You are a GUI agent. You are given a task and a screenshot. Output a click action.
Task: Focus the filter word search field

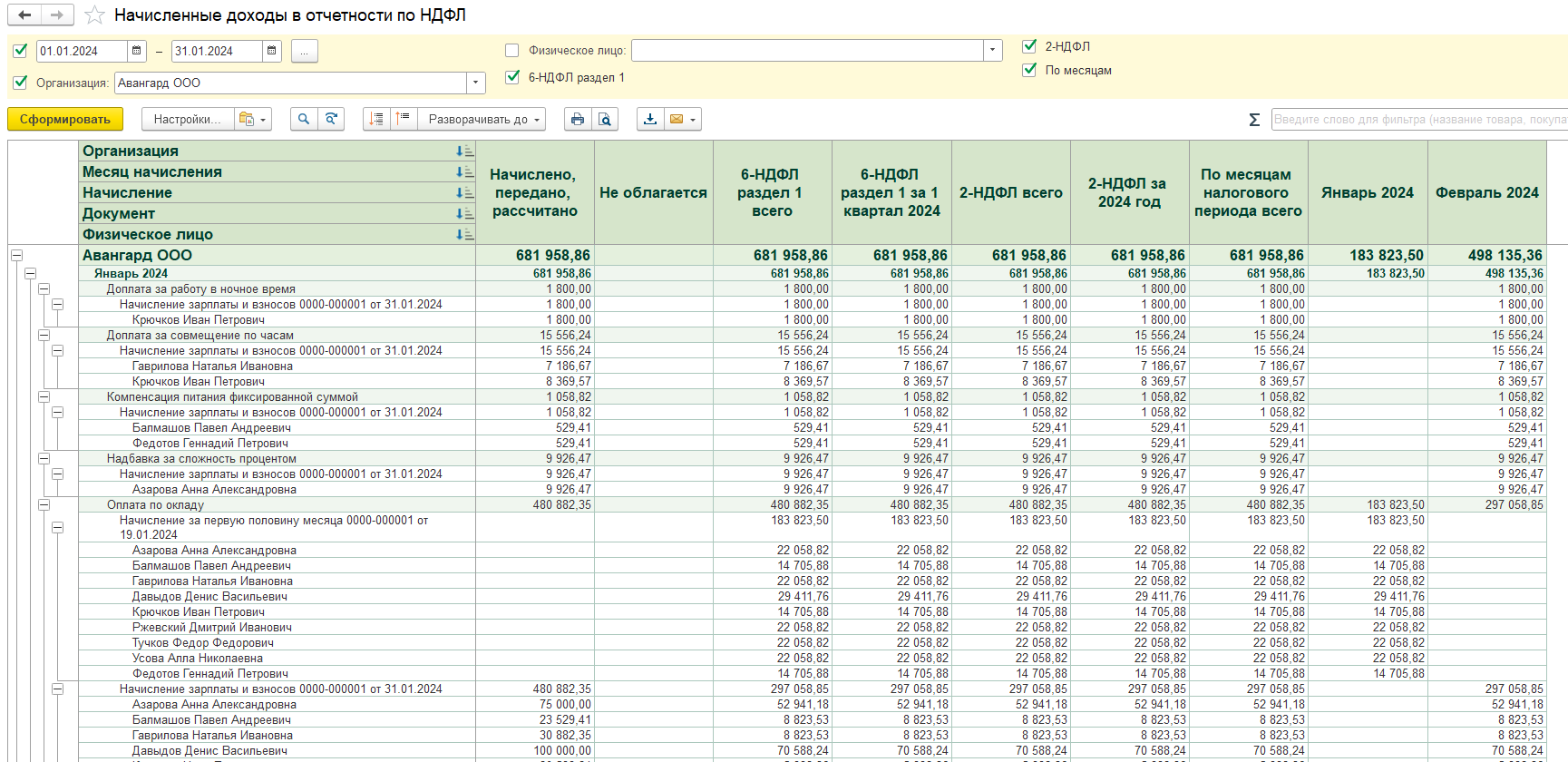point(1419,119)
